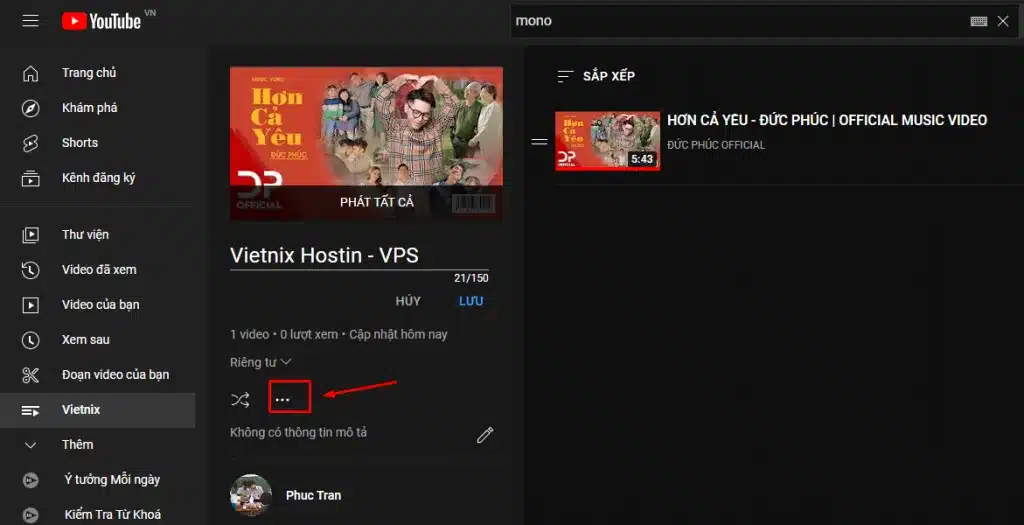Click the Vietnix playlist icon
The image size is (1024, 525).
pos(30,411)
